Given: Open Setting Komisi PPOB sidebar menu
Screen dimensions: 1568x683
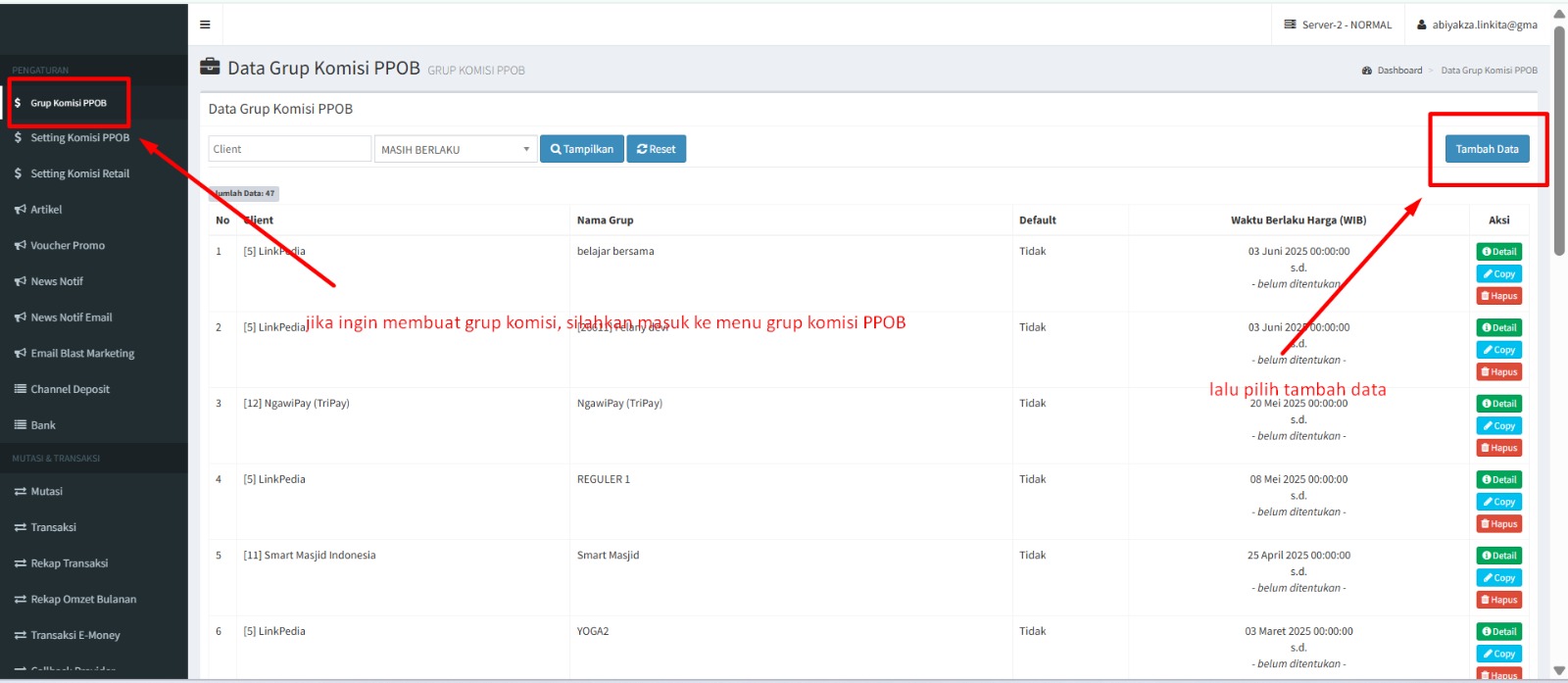Looking at the screenshot, I should tap(79, 138).
